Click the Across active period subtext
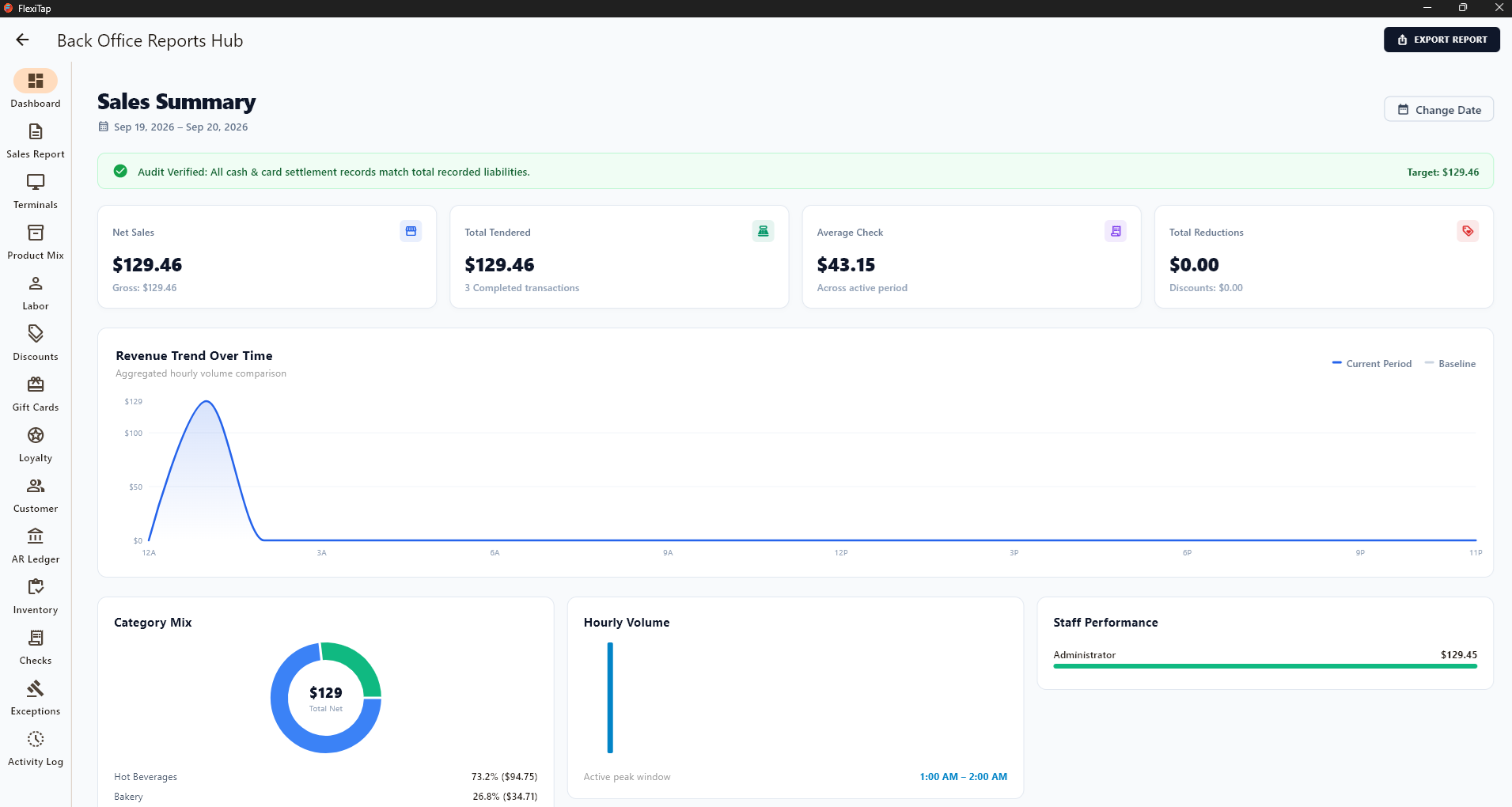This screenshot has height=807, width=1512. [862, 288]
